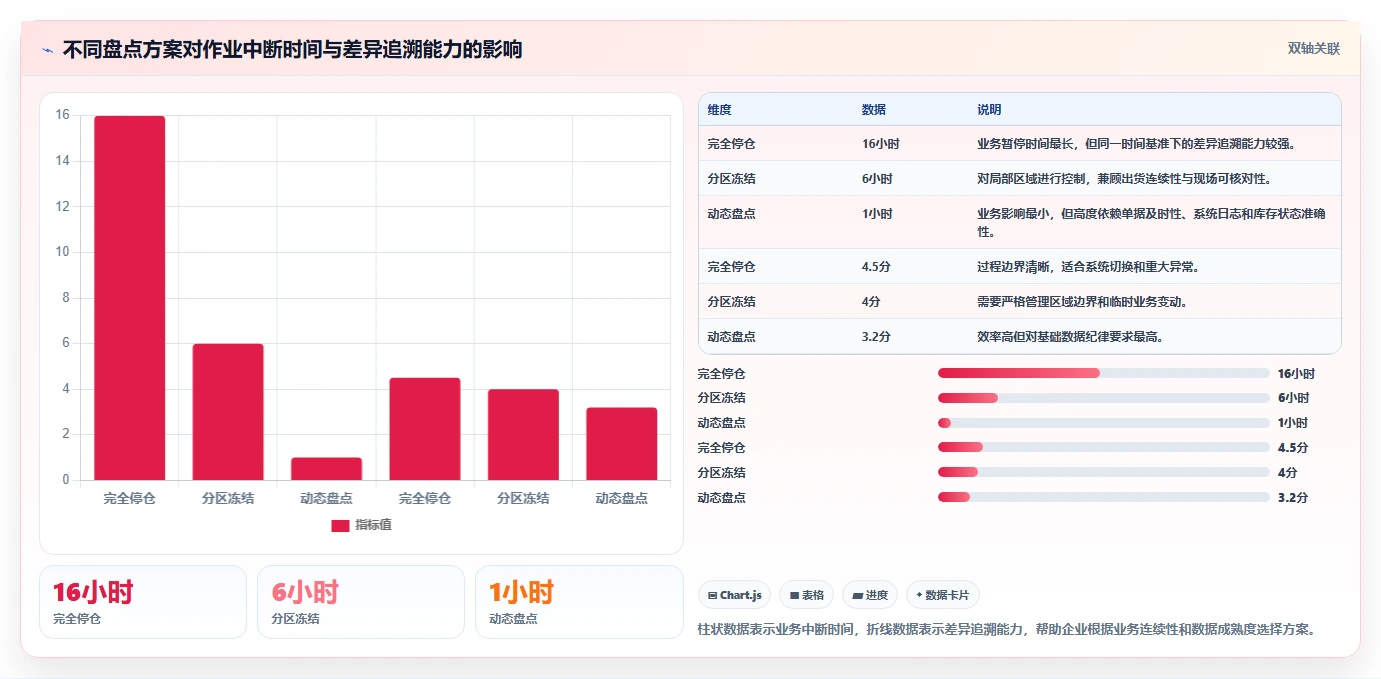1381x679 pixels.
Task: Click the 4分 progress bar
Action: click(1104, 472)
